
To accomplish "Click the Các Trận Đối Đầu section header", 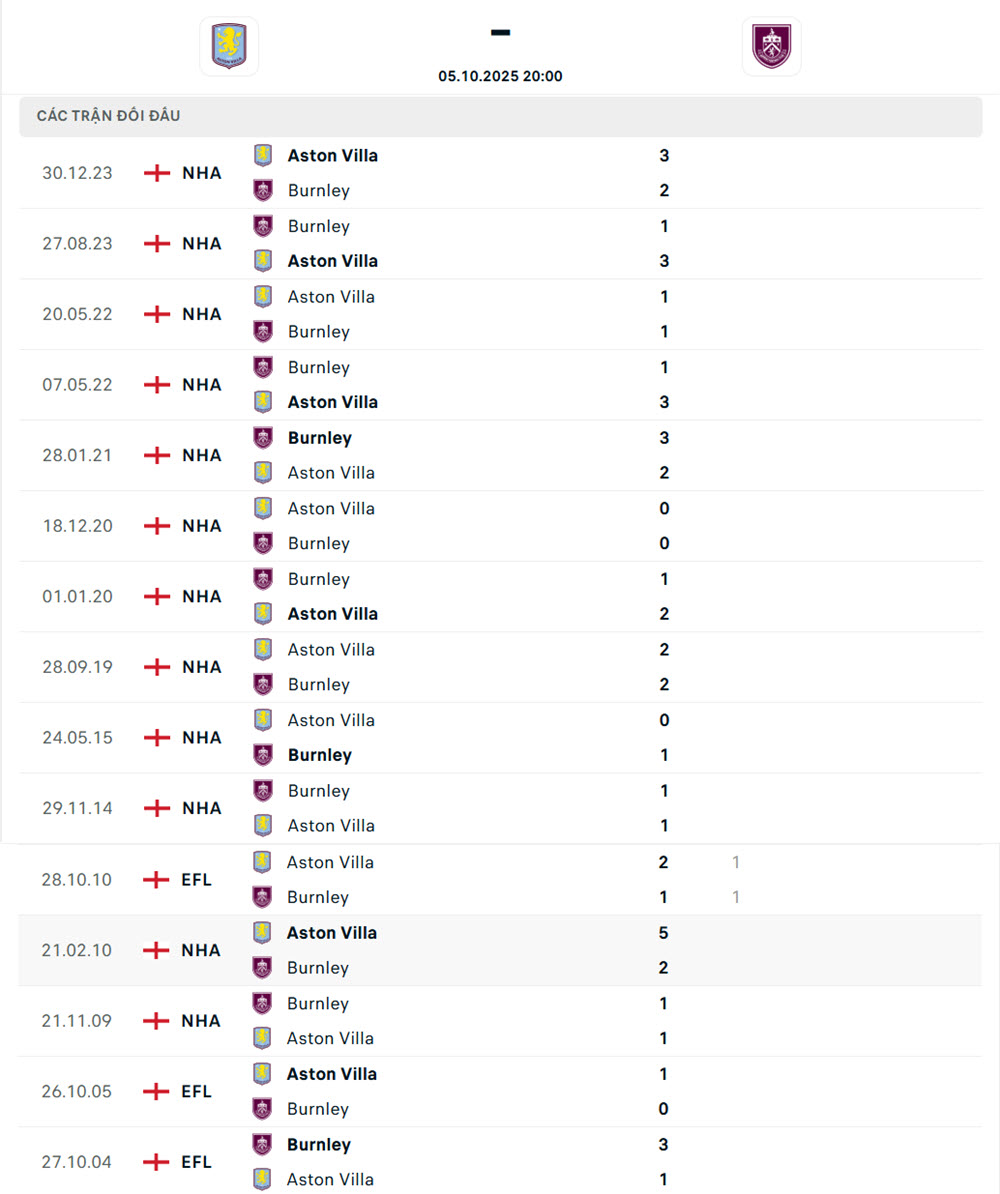I will pos(109,116).
